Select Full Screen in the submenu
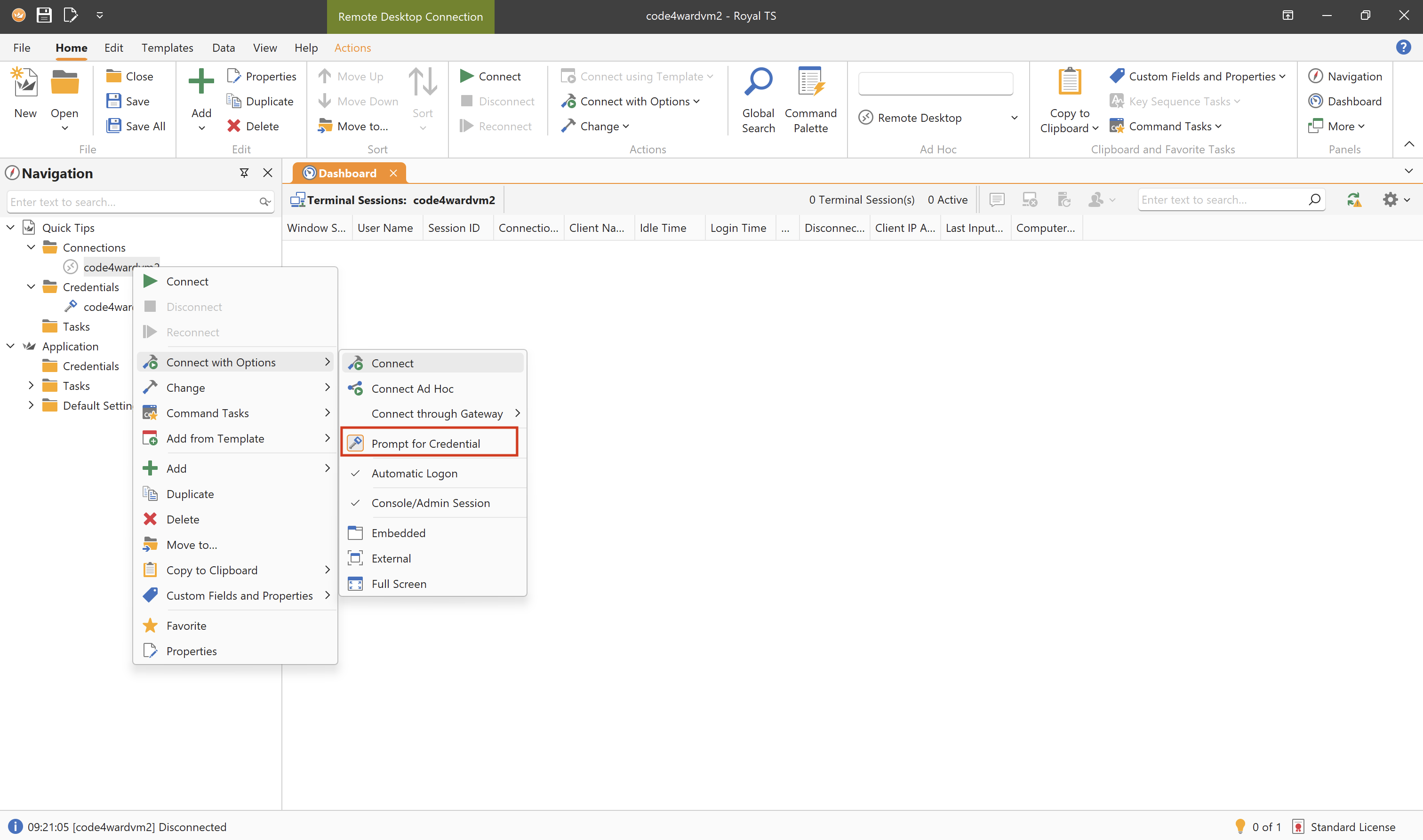The image size is (1423, 840). (x=399, y=584)
